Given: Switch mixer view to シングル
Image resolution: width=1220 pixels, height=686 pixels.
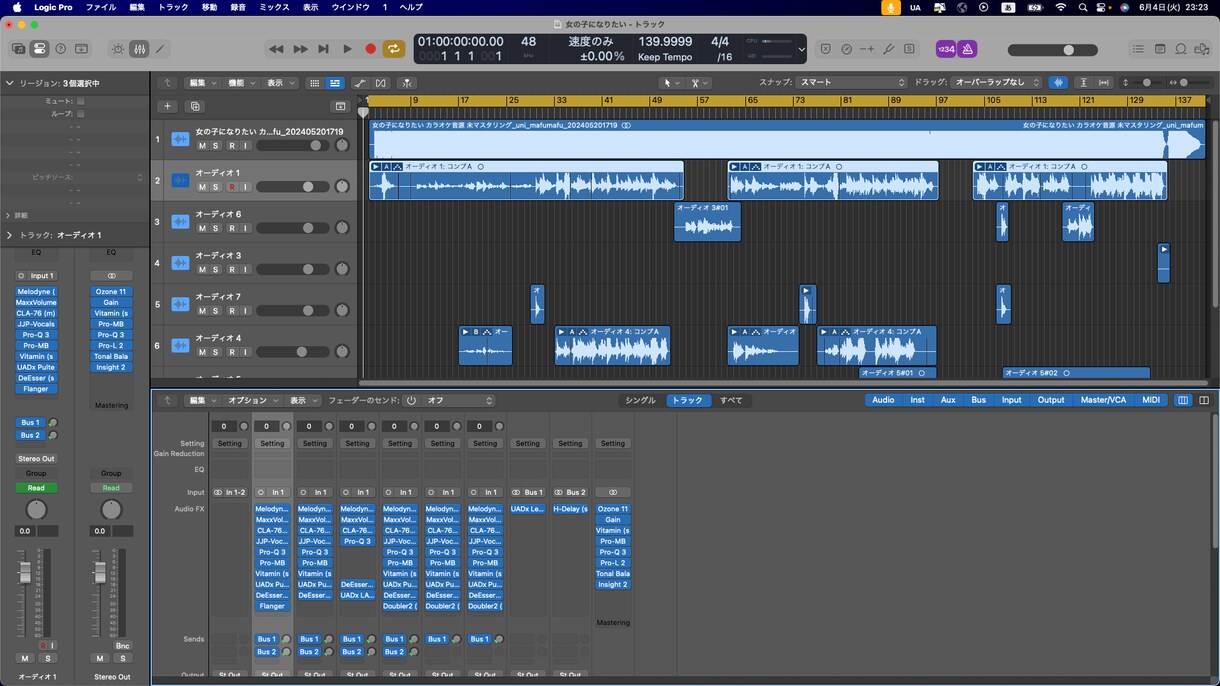Looking at the screenshot, I should (641, 401).
